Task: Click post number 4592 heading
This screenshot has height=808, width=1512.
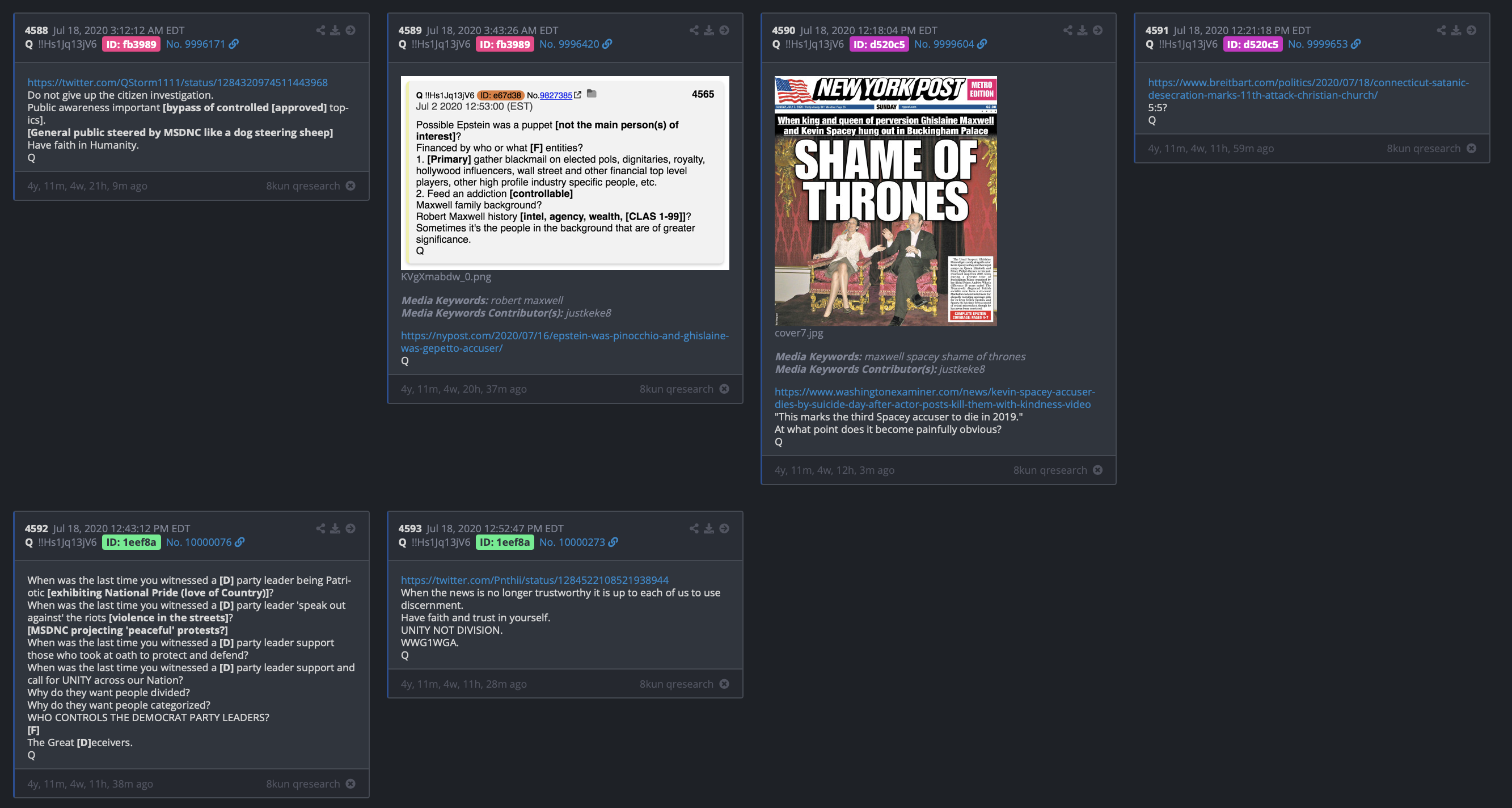Action: click(36, 528)
